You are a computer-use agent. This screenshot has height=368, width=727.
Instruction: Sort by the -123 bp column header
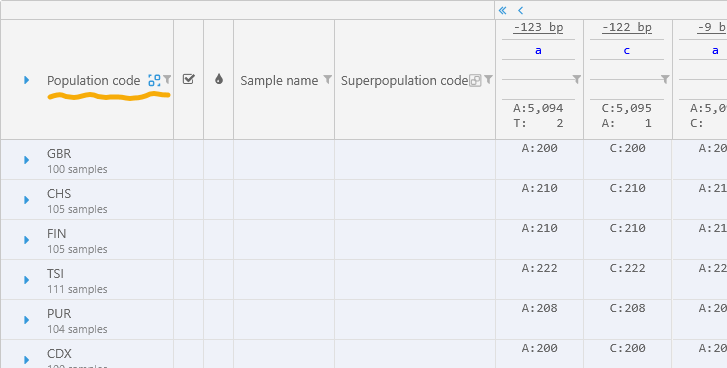[538, 27]
